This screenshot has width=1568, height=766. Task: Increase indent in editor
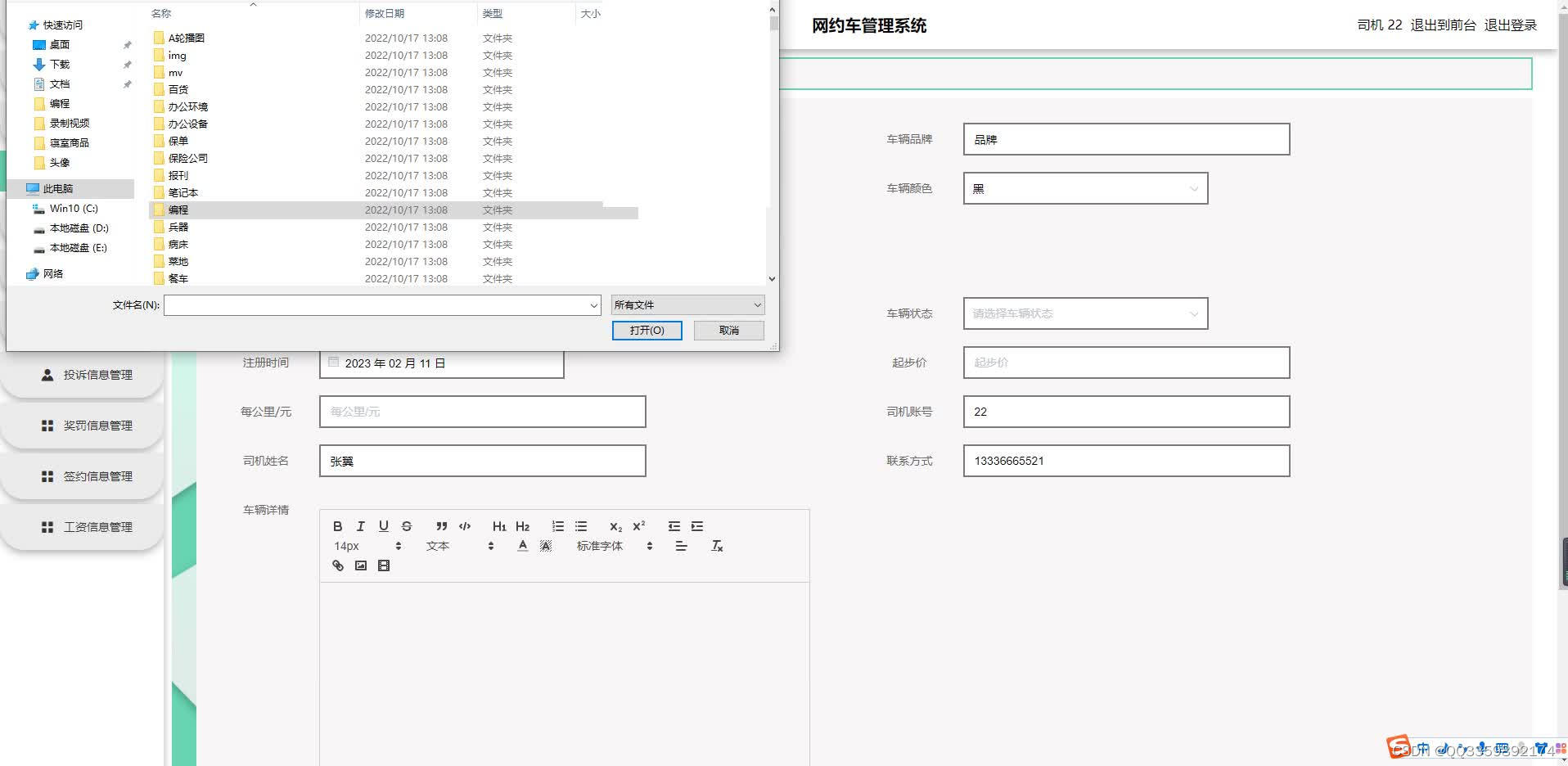697,526
